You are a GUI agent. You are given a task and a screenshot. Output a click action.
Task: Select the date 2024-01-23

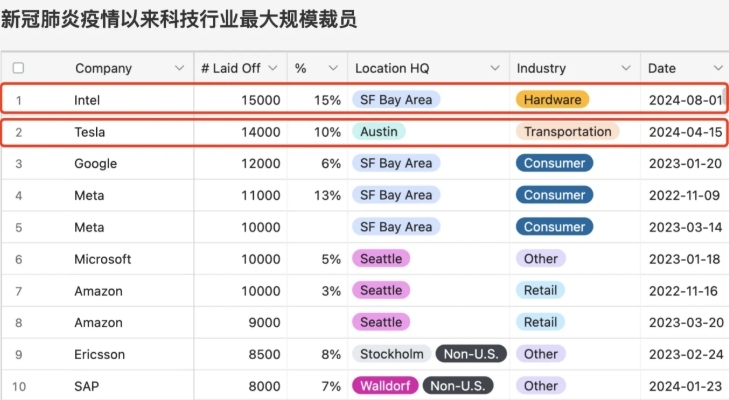pos(685,386)
